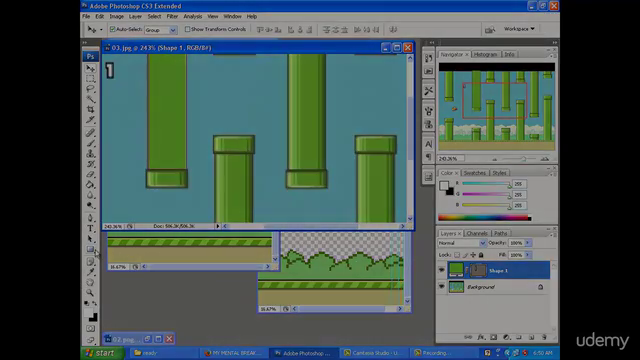Select the History Brush tool
Viewport: 640px width, 360px height.
coord(91,164)
